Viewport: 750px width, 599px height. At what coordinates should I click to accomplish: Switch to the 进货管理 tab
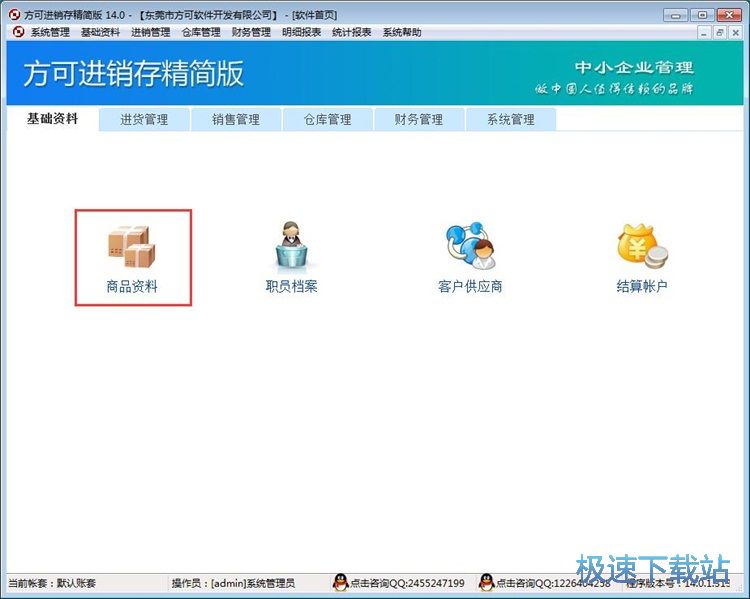point(144,119)
